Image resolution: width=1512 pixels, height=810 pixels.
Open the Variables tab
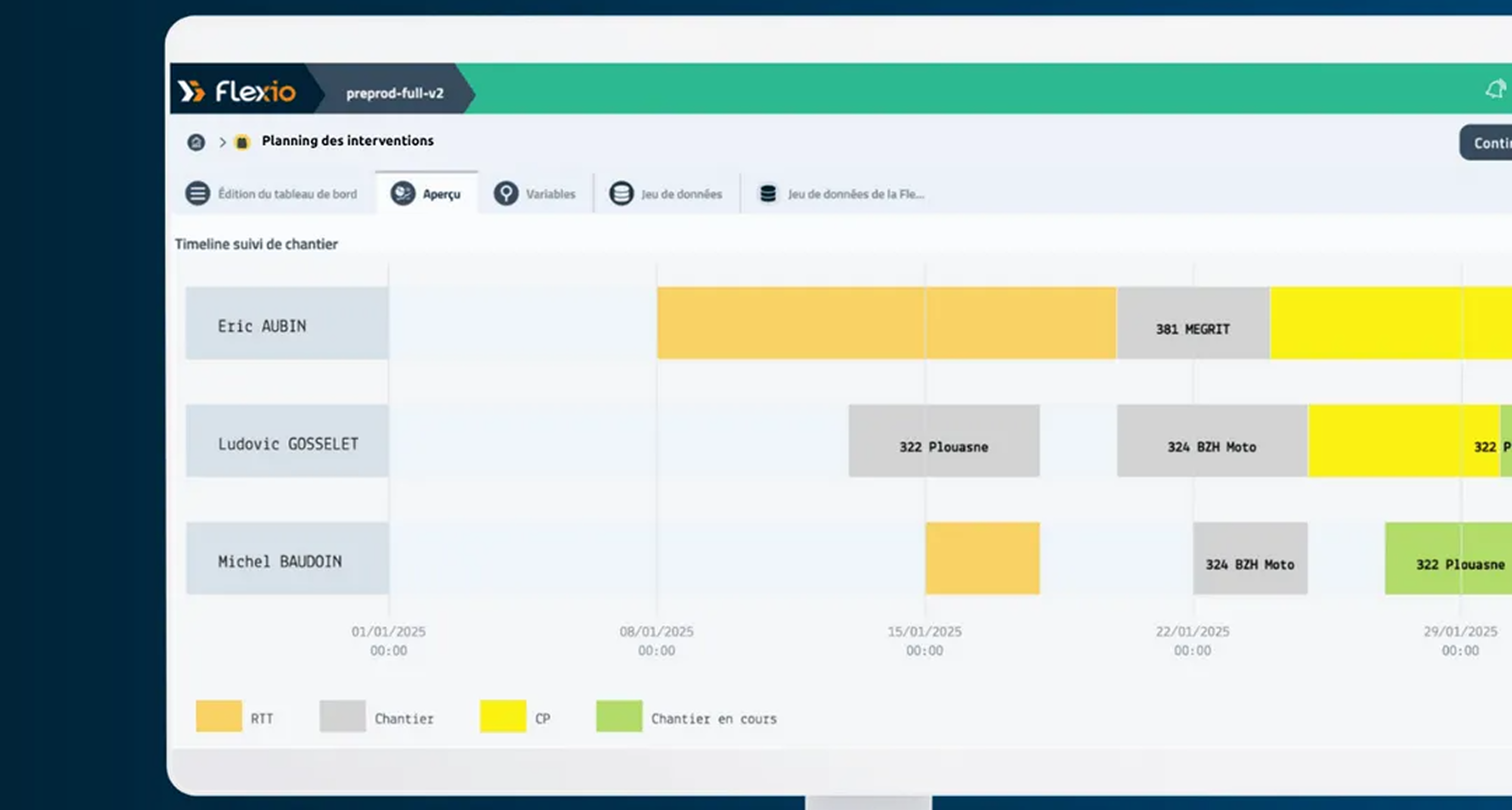pyautogui.click(x=535, y=194)
